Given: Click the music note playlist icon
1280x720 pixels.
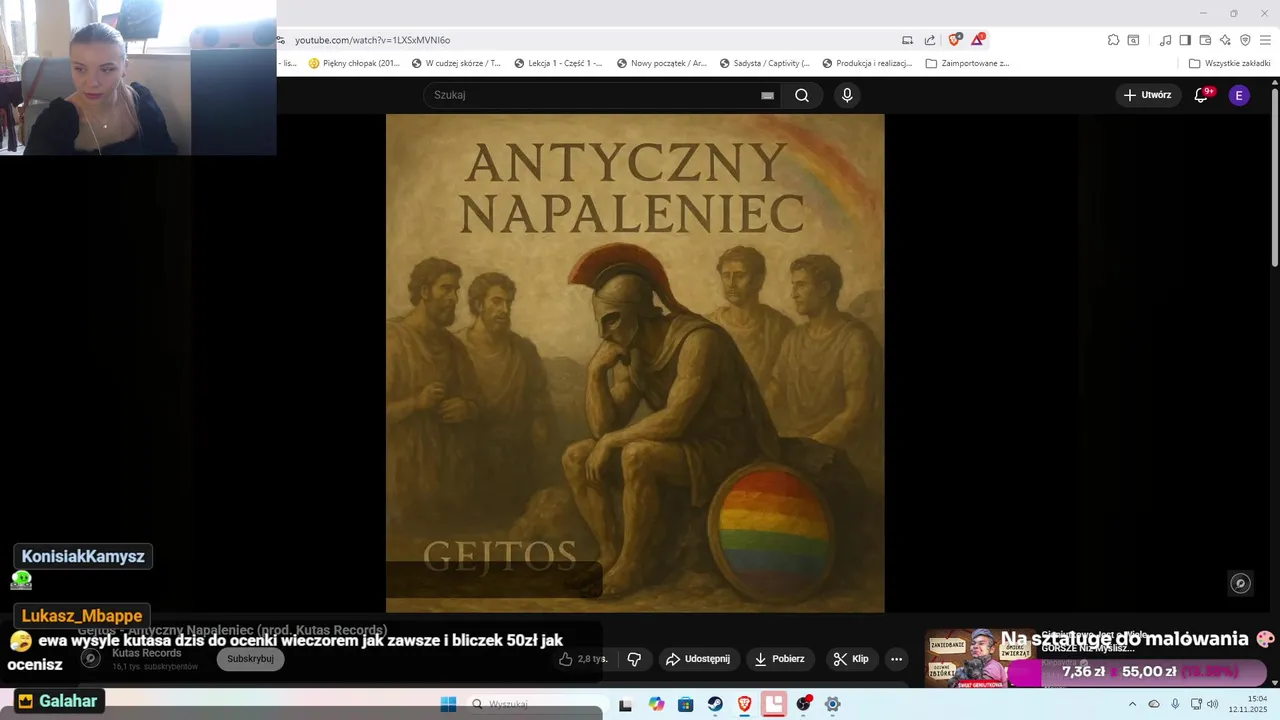Looking at the screenshot, I should pos(1165,40).
